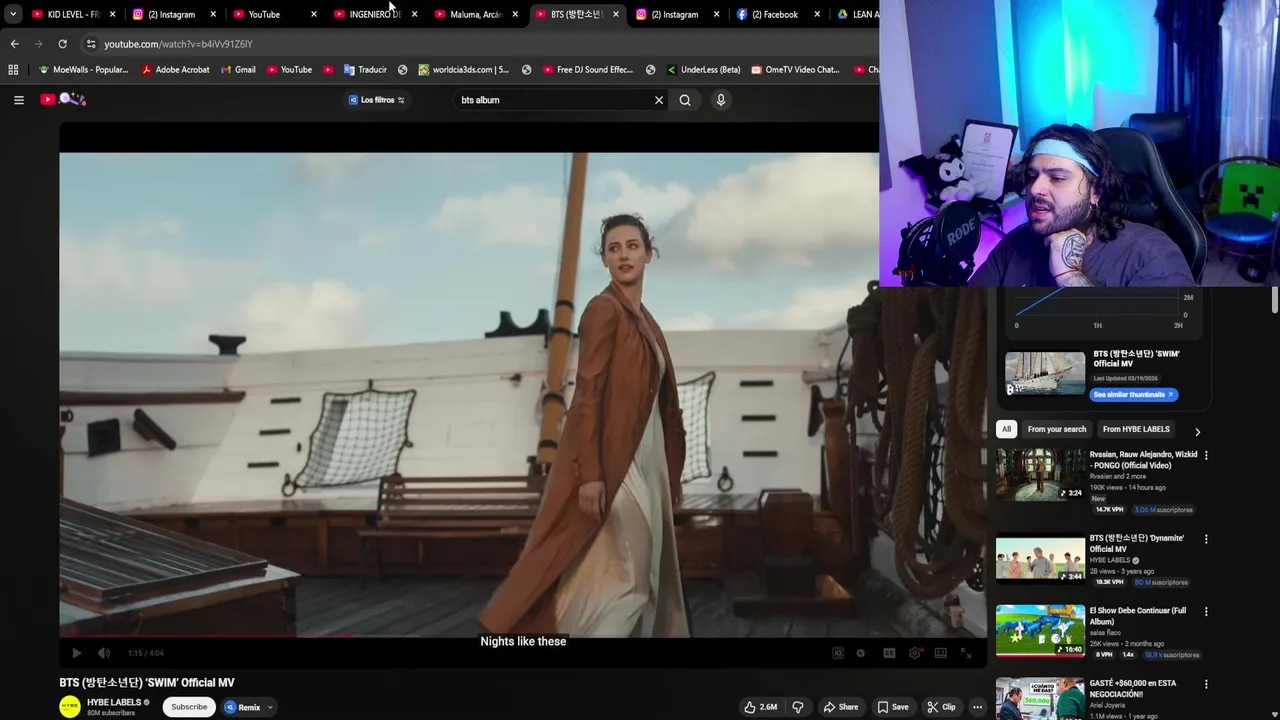Open the HYBE LABELS channel name link
Screen dimensions: 1280x720
coord(114,702)
